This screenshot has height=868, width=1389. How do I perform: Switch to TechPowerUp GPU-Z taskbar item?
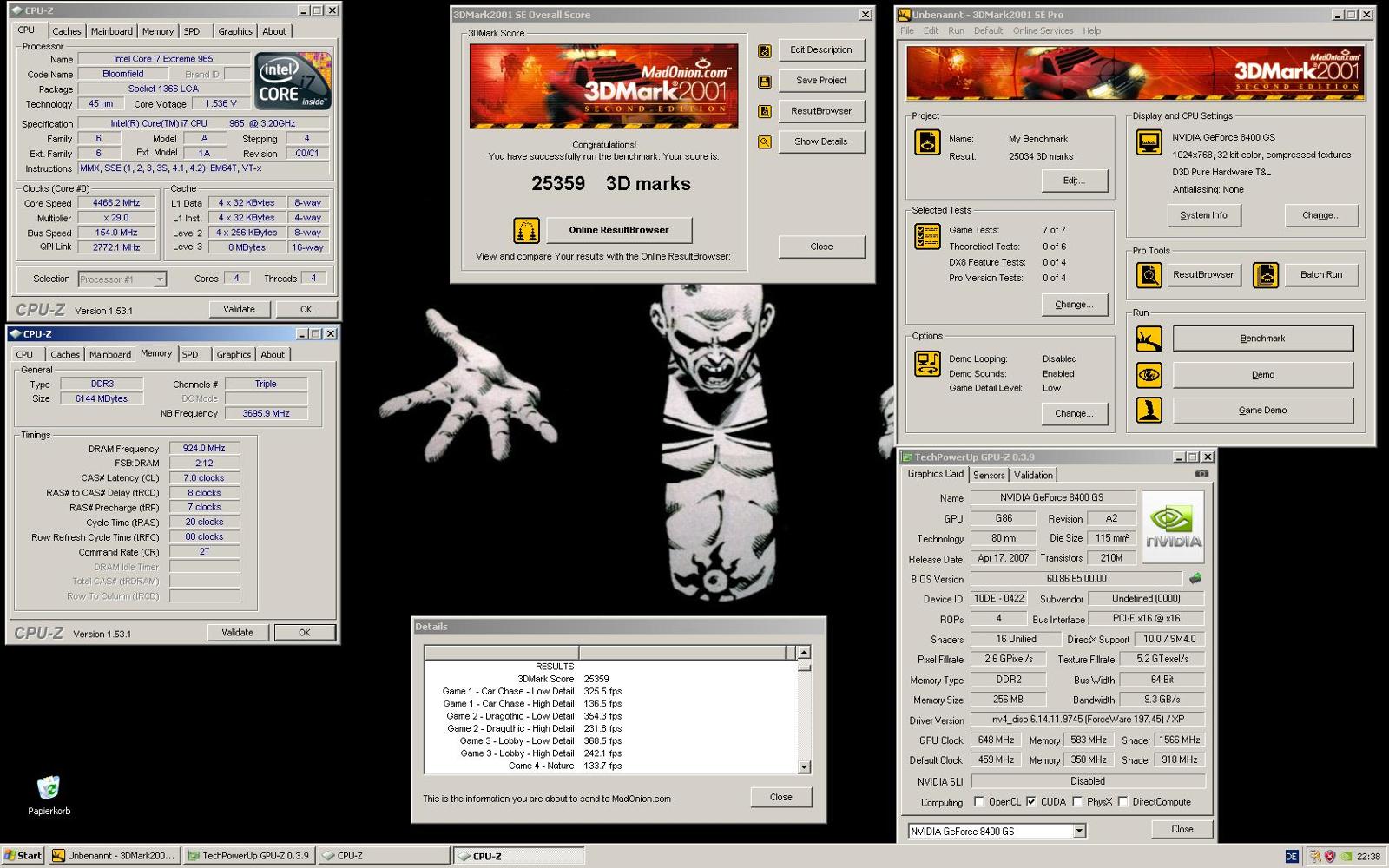(250, 856)
